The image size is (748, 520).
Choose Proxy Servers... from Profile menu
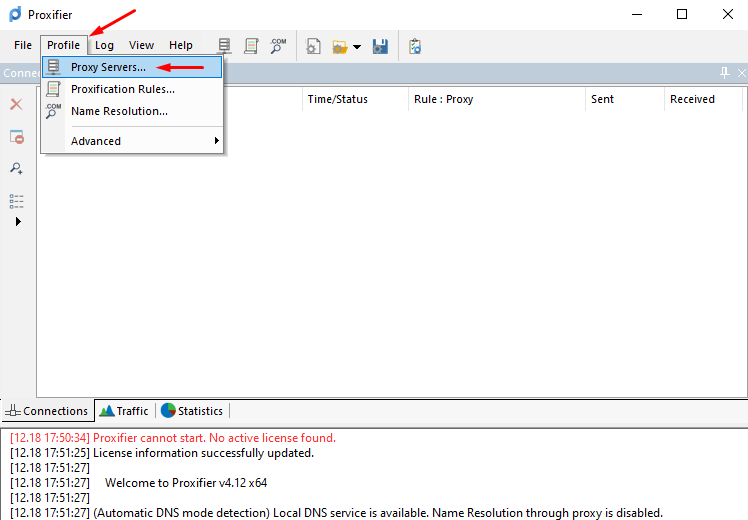click(x=132, y=67)
